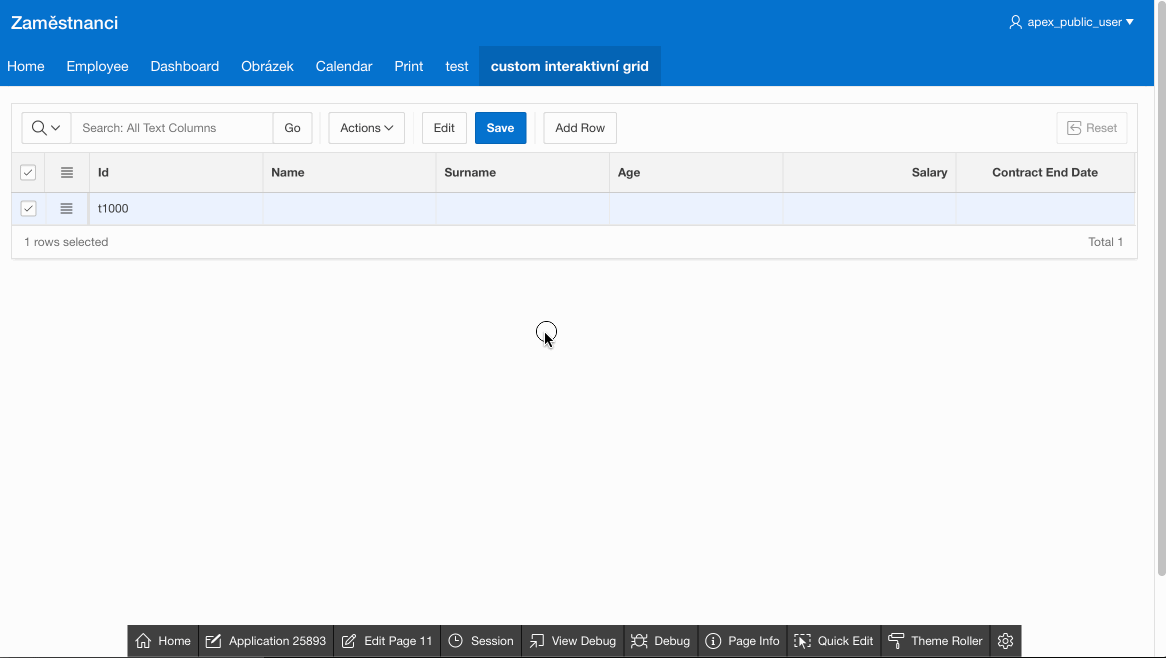Open Session clock icon in toolbar
1166x658 pixels.
coord(456,641)
